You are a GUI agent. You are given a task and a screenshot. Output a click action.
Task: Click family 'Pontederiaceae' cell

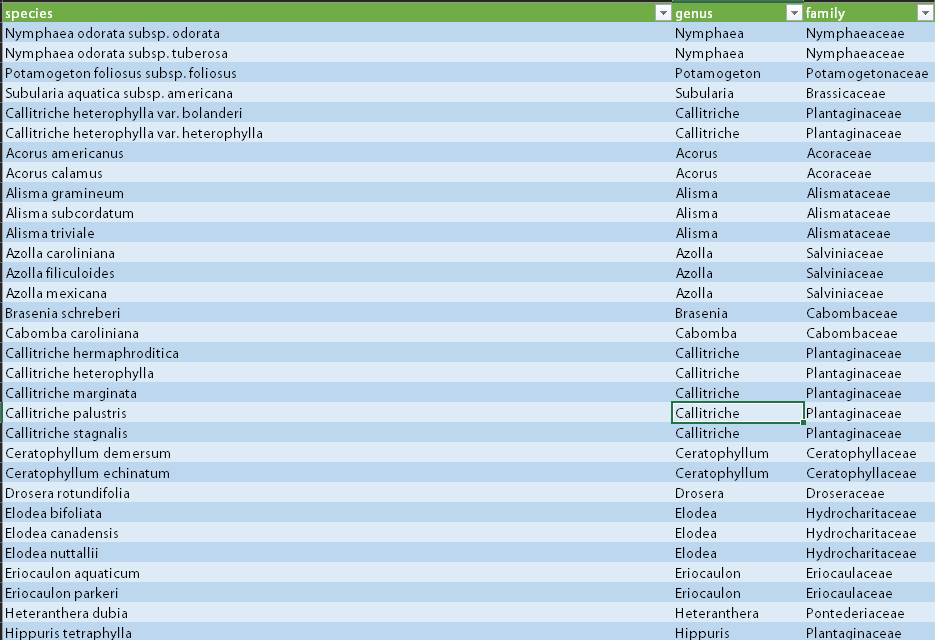coord(869,613)
